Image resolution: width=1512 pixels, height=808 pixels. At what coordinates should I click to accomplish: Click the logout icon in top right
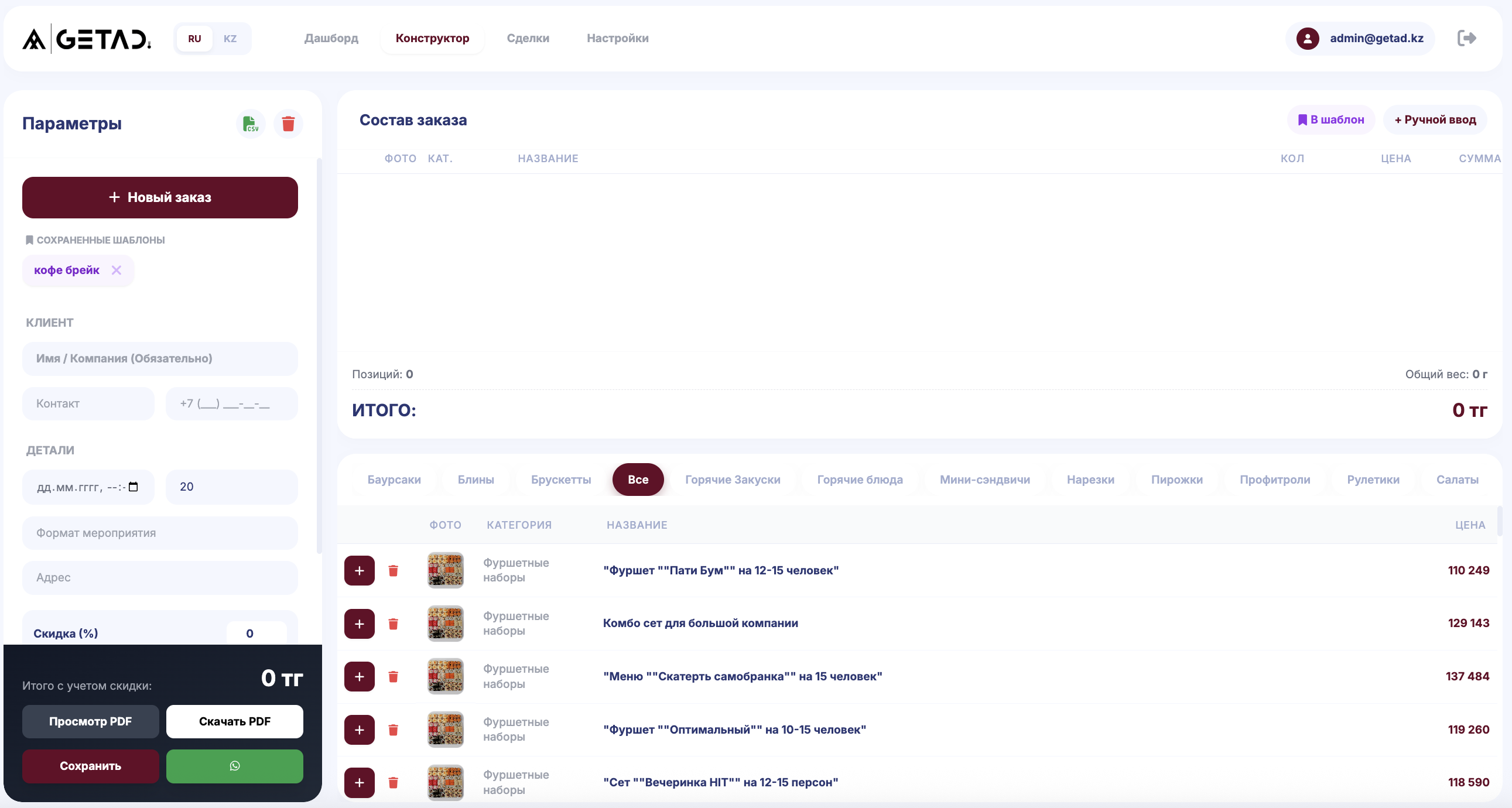tap(1466, 38)
